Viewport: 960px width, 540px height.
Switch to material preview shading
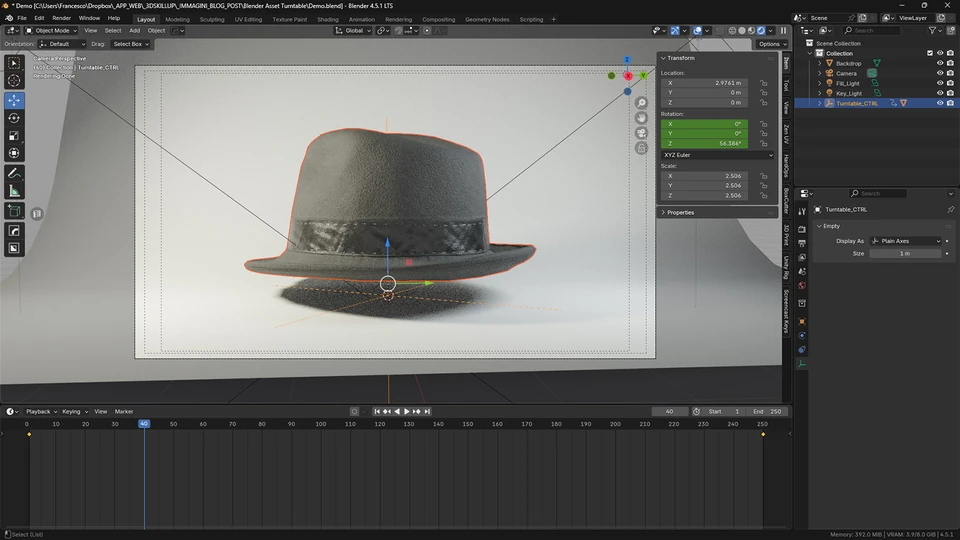coord(752,31)
